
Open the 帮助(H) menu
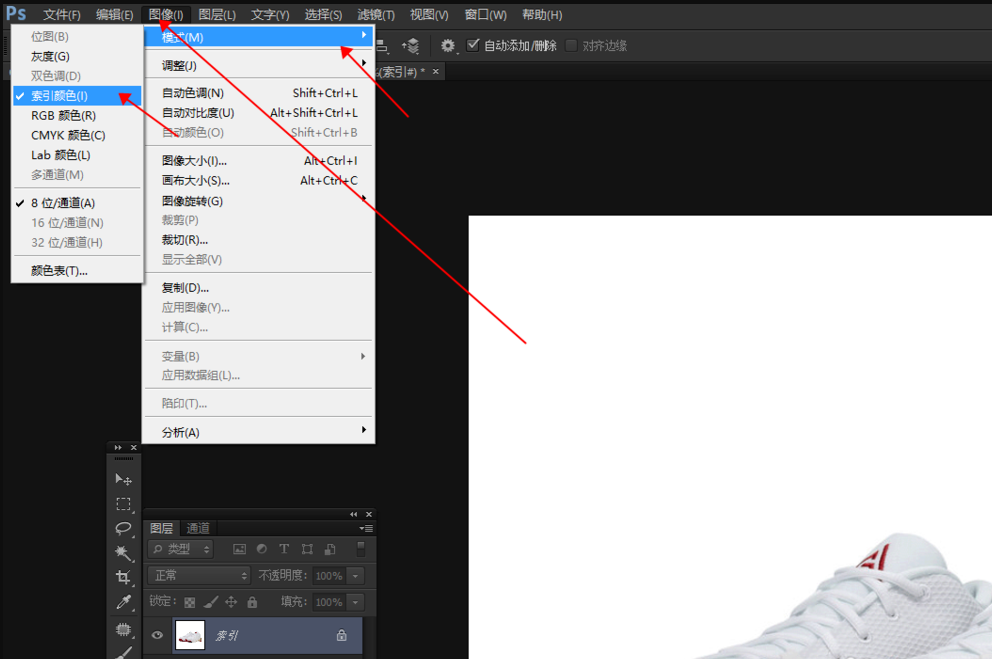(542, 15)
